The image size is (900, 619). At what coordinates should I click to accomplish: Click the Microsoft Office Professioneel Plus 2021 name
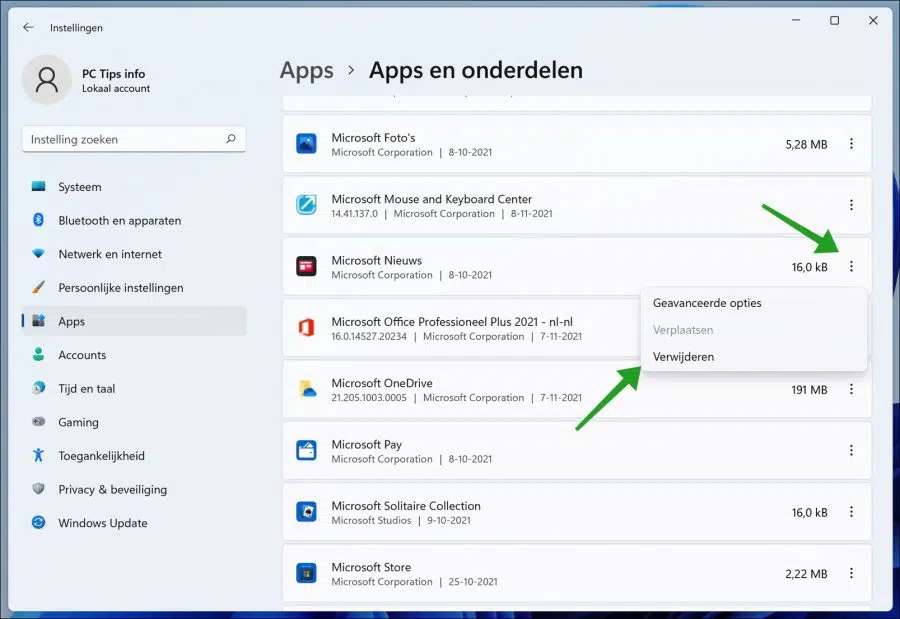[452, 322]
